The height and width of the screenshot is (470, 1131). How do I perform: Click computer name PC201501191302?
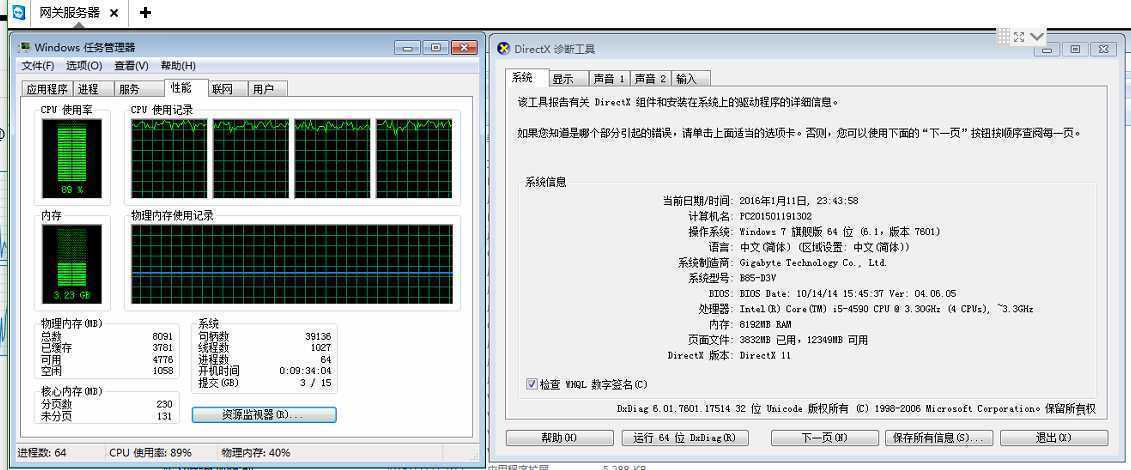click(x=775, y=216)
